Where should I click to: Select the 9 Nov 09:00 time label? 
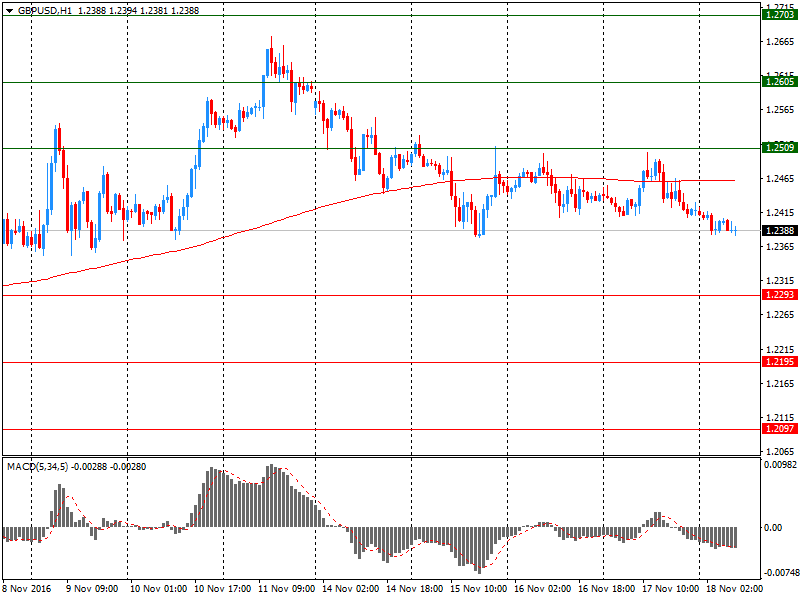click(x=92, y=589)
